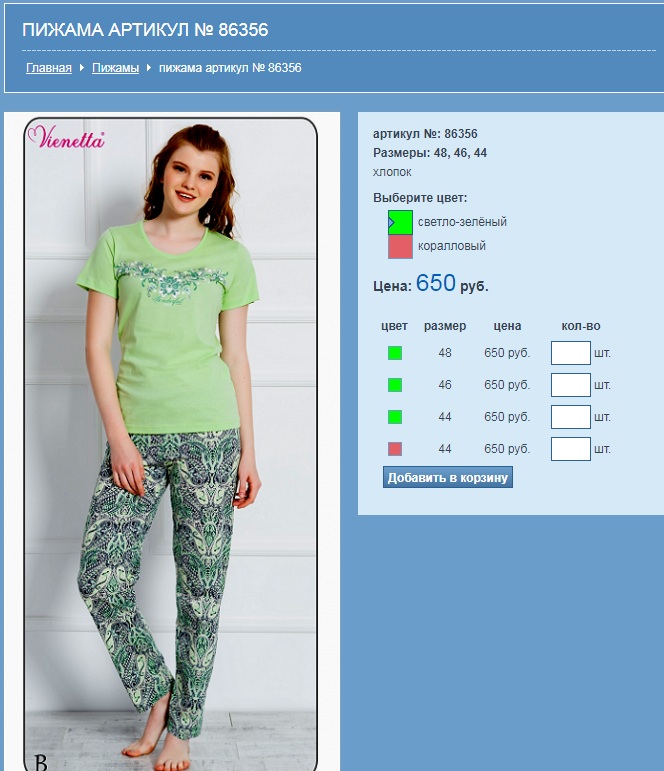Click the светло-зелёный color label
This screenshot has width=664, height=771.
coord(462,222)
